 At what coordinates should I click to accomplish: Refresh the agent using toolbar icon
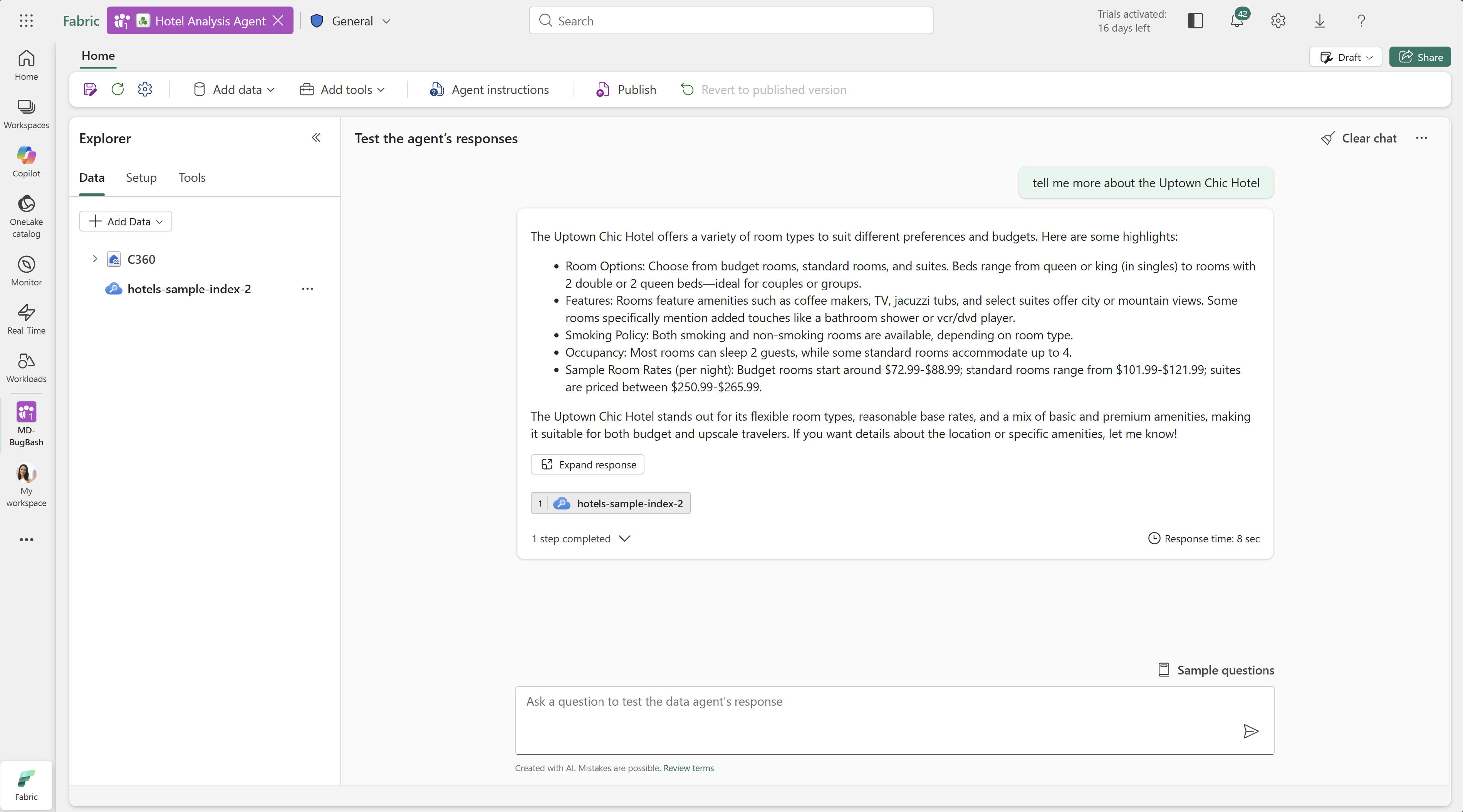[118, 90]
